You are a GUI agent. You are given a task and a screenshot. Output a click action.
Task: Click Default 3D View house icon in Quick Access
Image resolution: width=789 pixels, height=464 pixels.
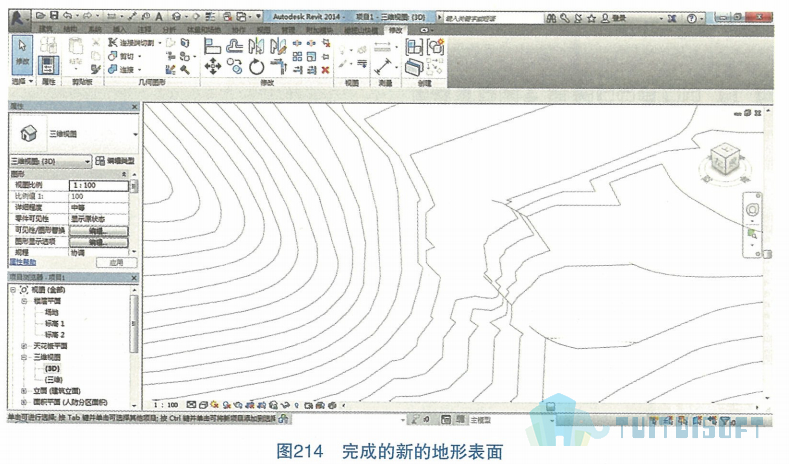click(x=177, y=17)
